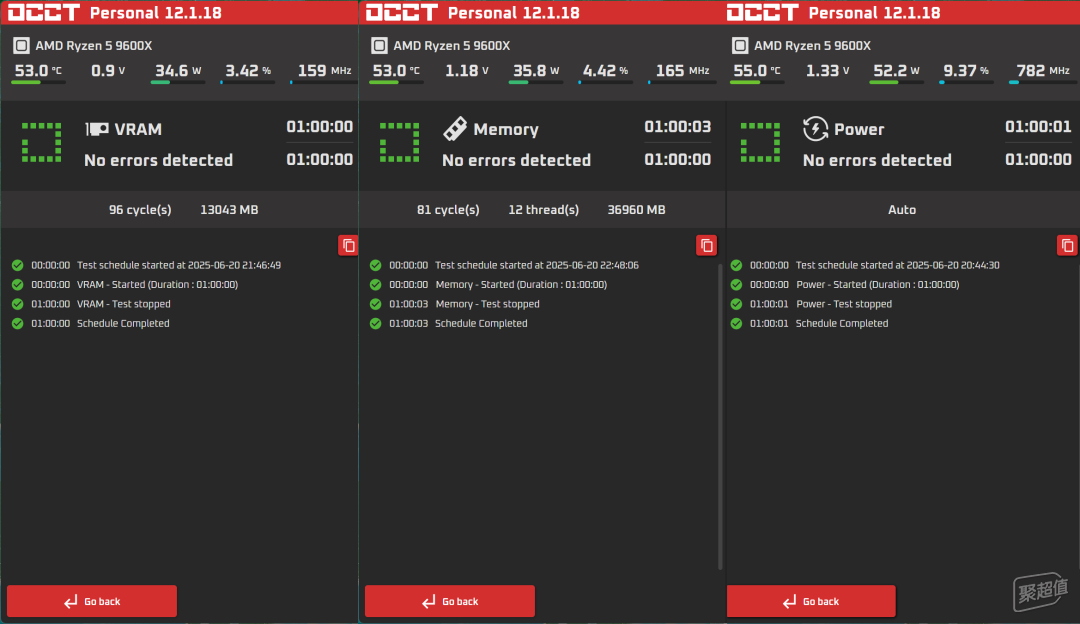This screenshot has width=1080, height=624.
Task: Click the Power test lightning icon
Action: (816, 129)
